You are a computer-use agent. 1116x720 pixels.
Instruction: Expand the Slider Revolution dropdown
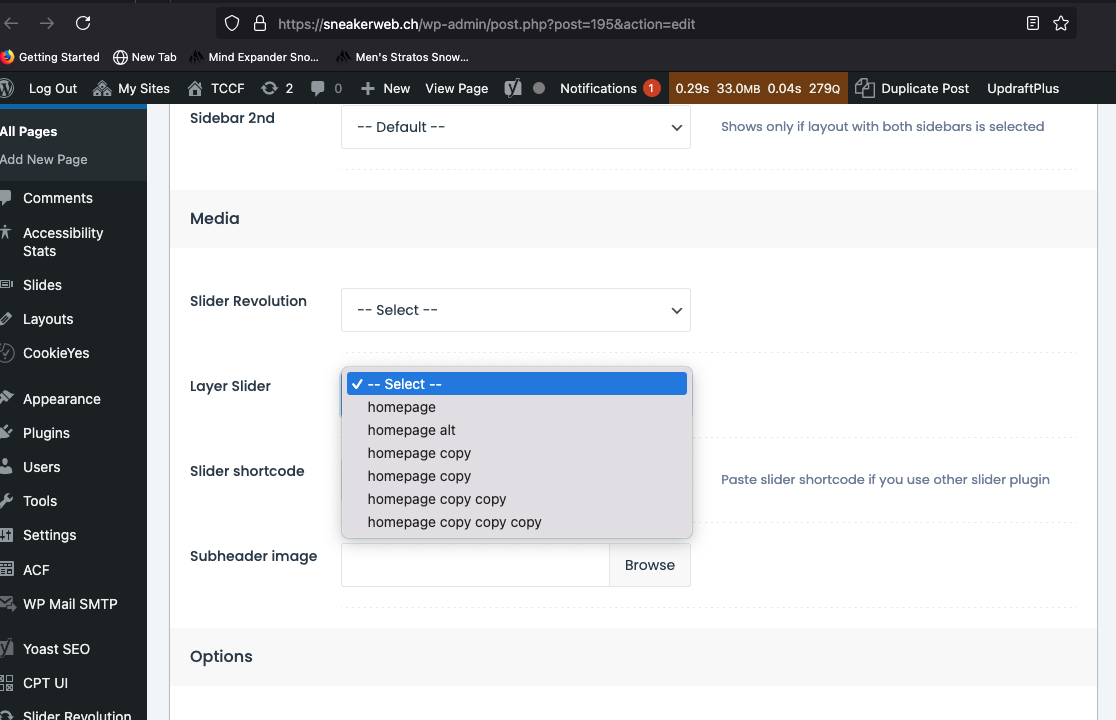[515, 310]
